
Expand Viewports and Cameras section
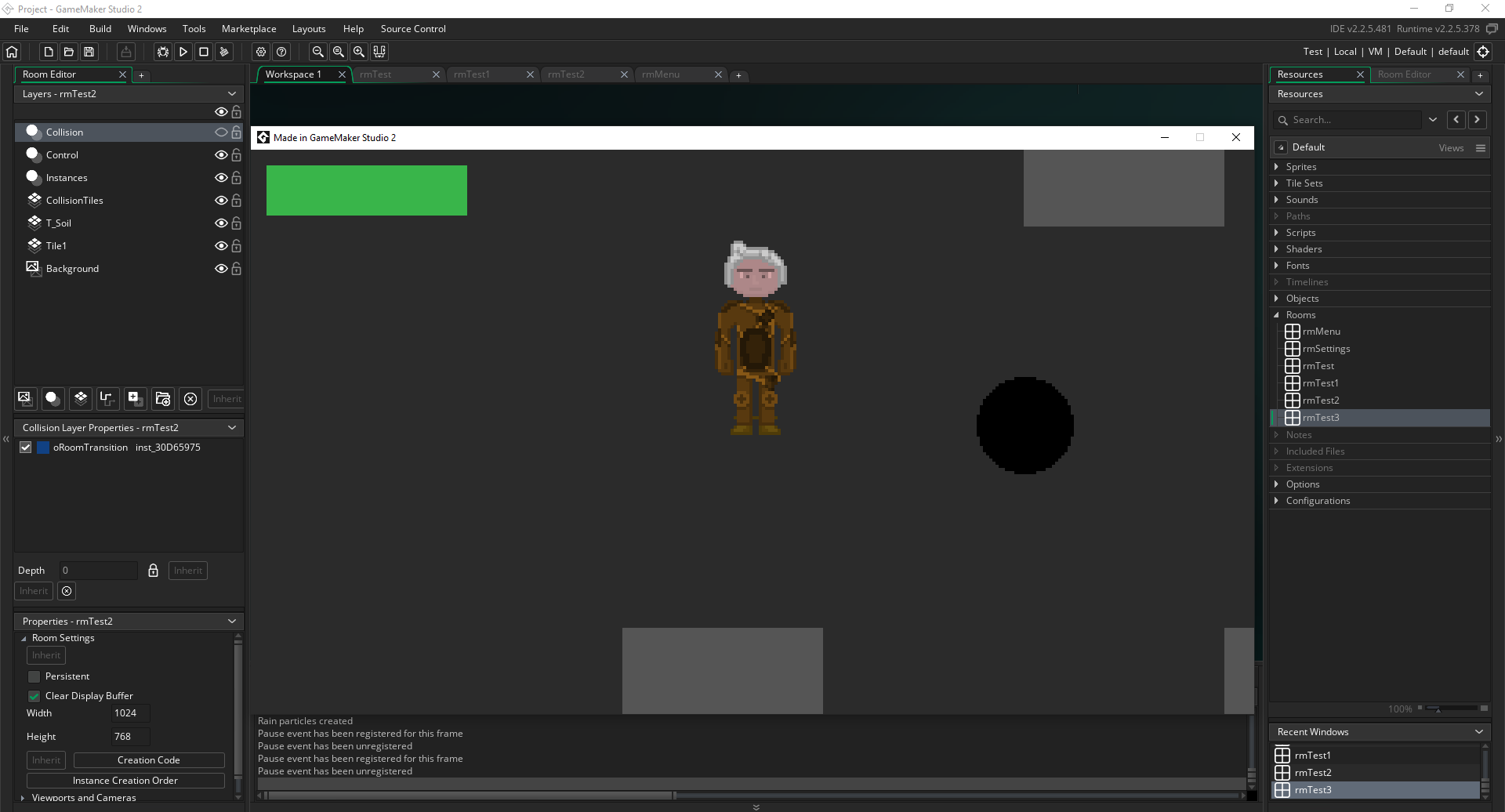click(x=23, y=798)
